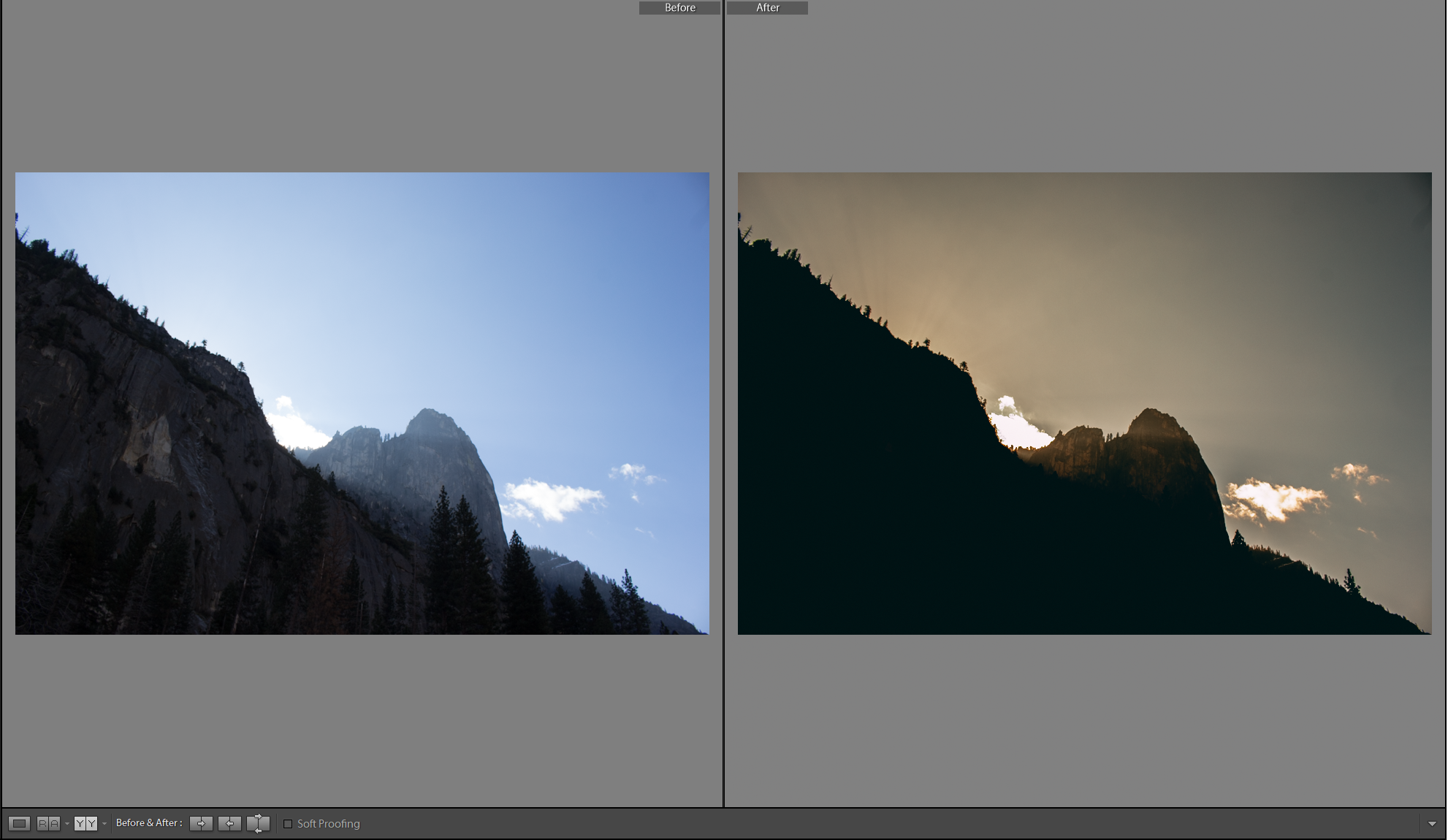Screen dimensions: 1448x840
Task: Click the Before label above the photo
Action: point(679,7)
